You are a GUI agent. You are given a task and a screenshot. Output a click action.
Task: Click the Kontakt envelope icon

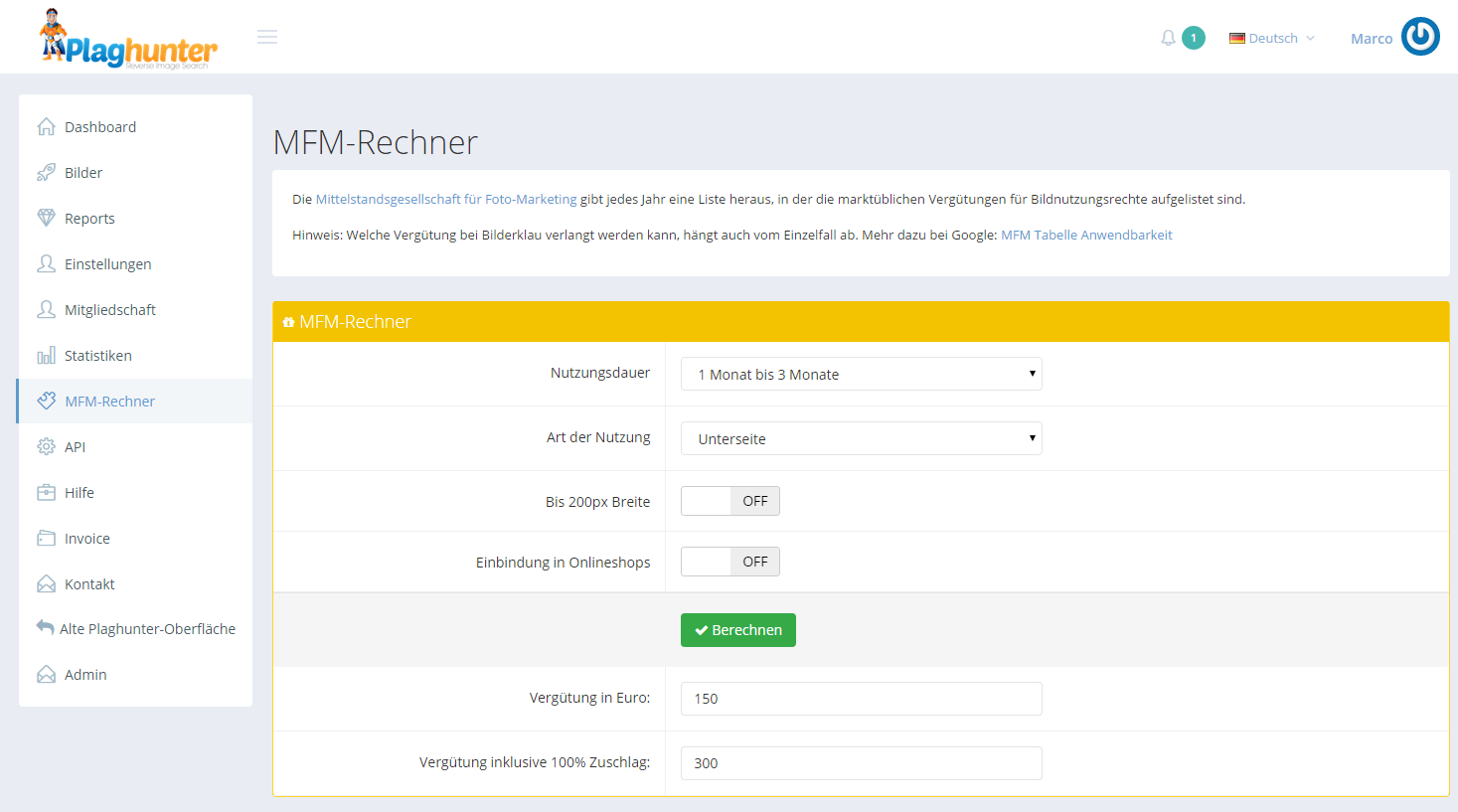pos(46,583)
